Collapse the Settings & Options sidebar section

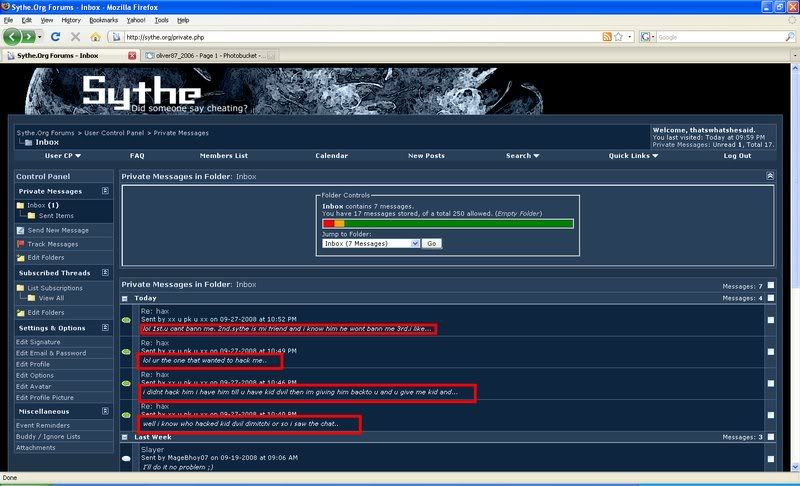[x=105, y=327]
